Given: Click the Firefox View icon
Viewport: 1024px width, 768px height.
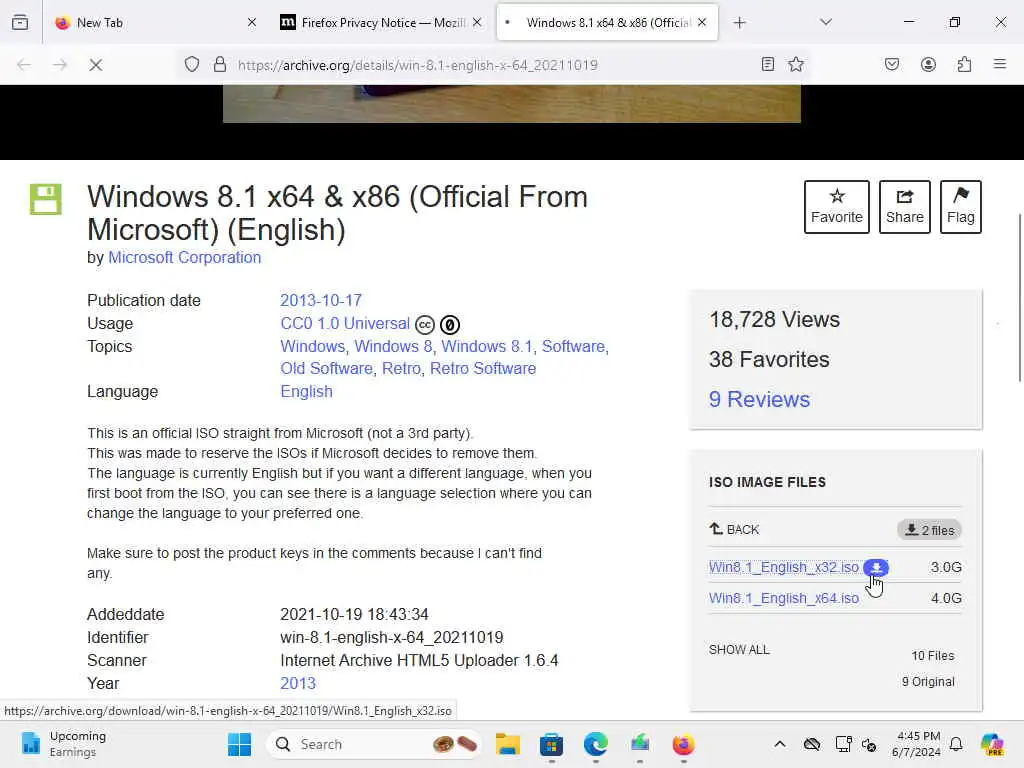Looking at the screenshot, I should point(20,22).
